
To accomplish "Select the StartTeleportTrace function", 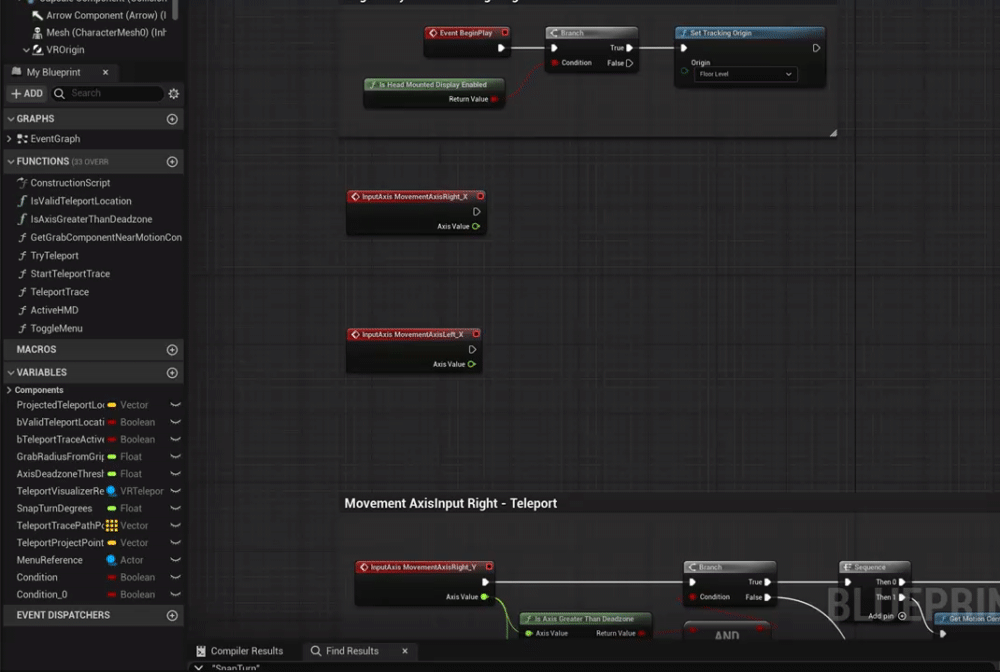I will pos(70,274).
